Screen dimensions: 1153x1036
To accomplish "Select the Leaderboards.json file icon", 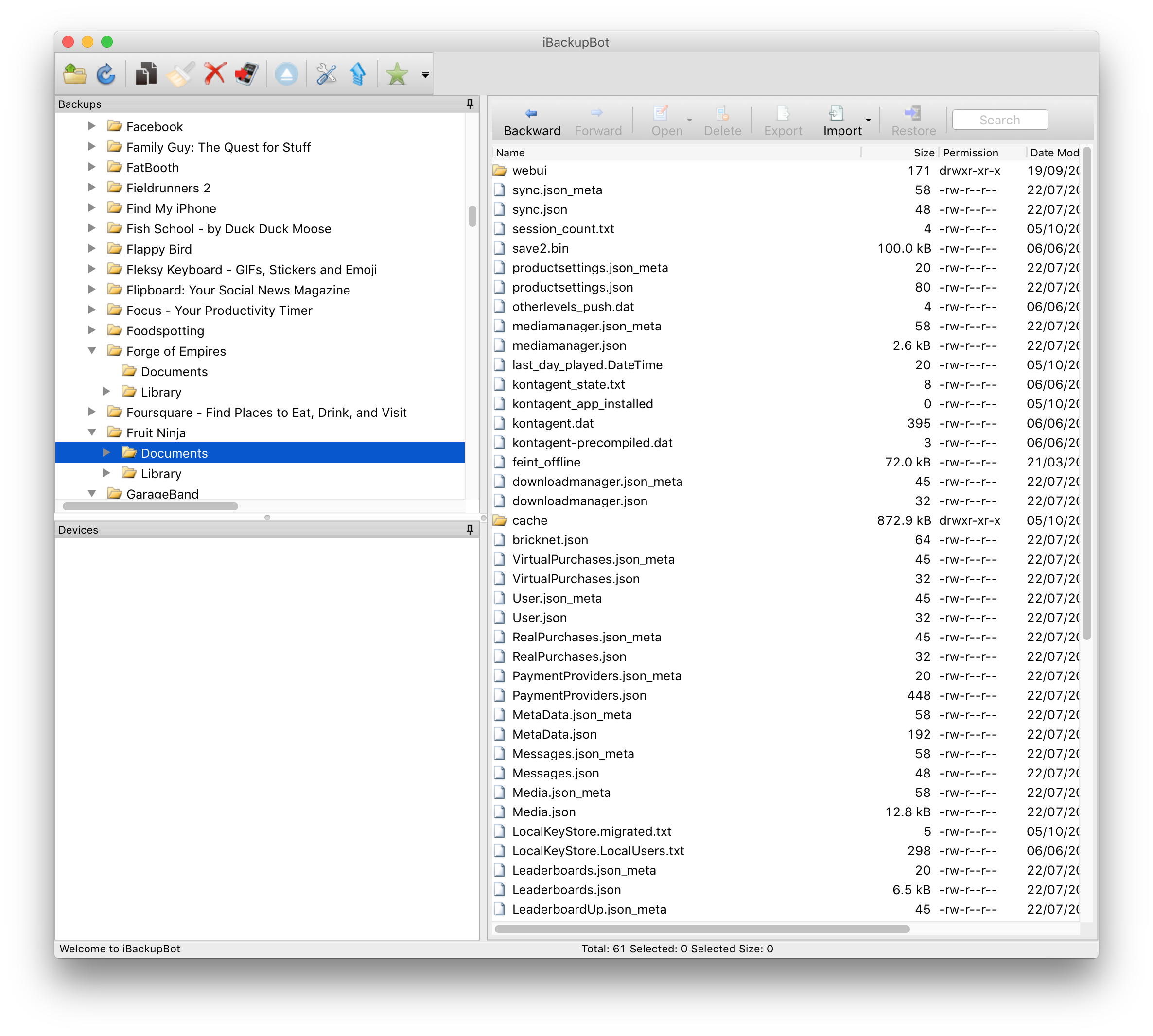I will [499, 890].
